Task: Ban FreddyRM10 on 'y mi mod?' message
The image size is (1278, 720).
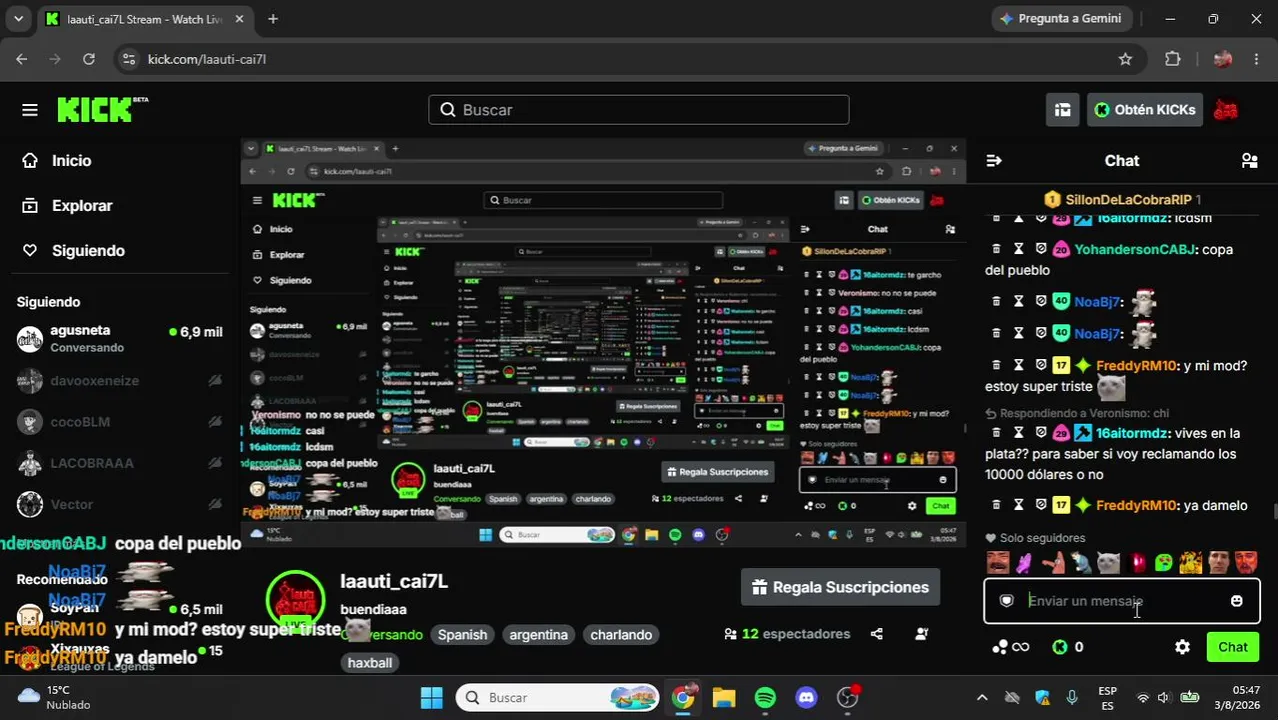Action: point(1041,365)
